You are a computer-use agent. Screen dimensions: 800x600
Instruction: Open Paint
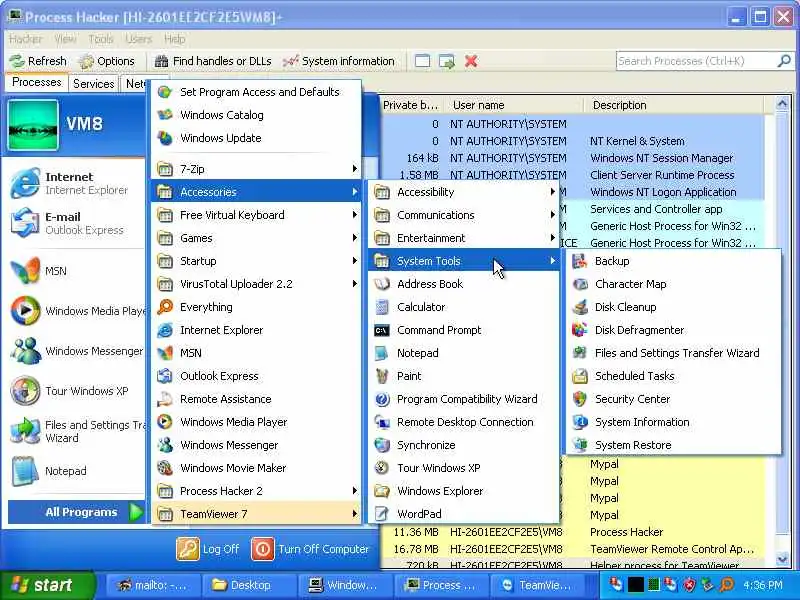pos(463,376)
